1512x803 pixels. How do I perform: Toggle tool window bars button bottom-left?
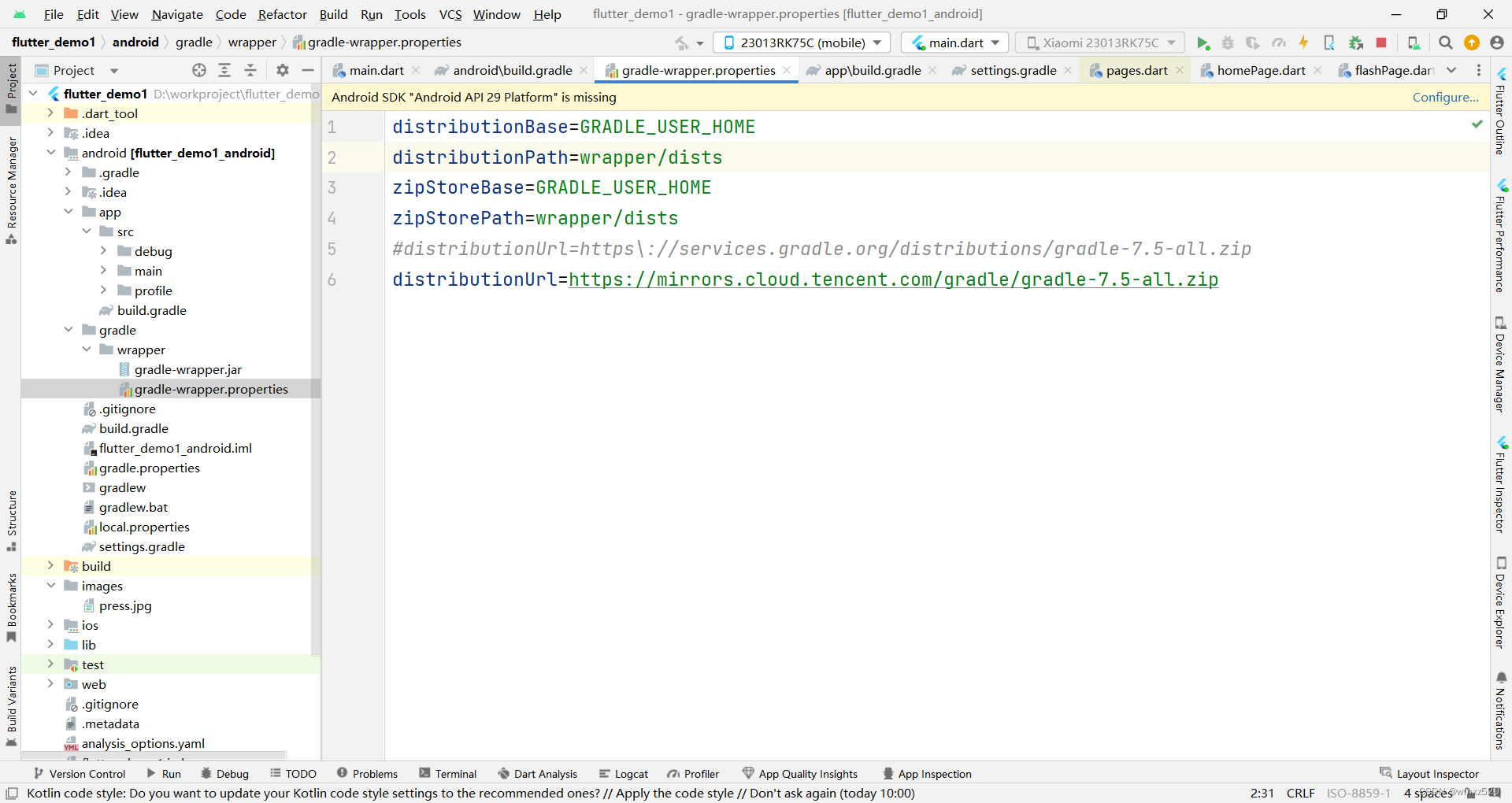pos(12,793)
